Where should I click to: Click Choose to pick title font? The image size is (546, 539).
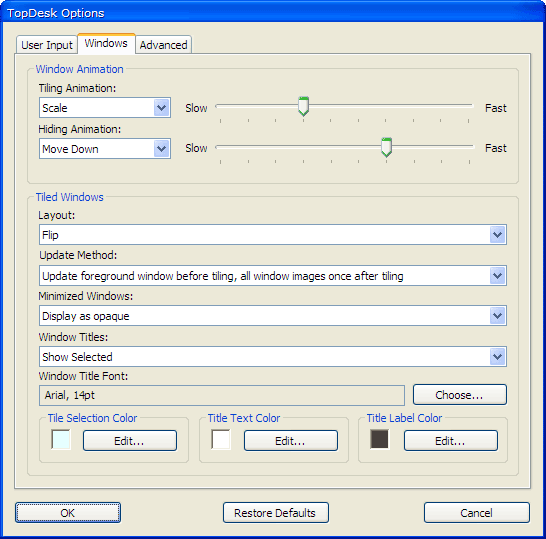point(460,395)
